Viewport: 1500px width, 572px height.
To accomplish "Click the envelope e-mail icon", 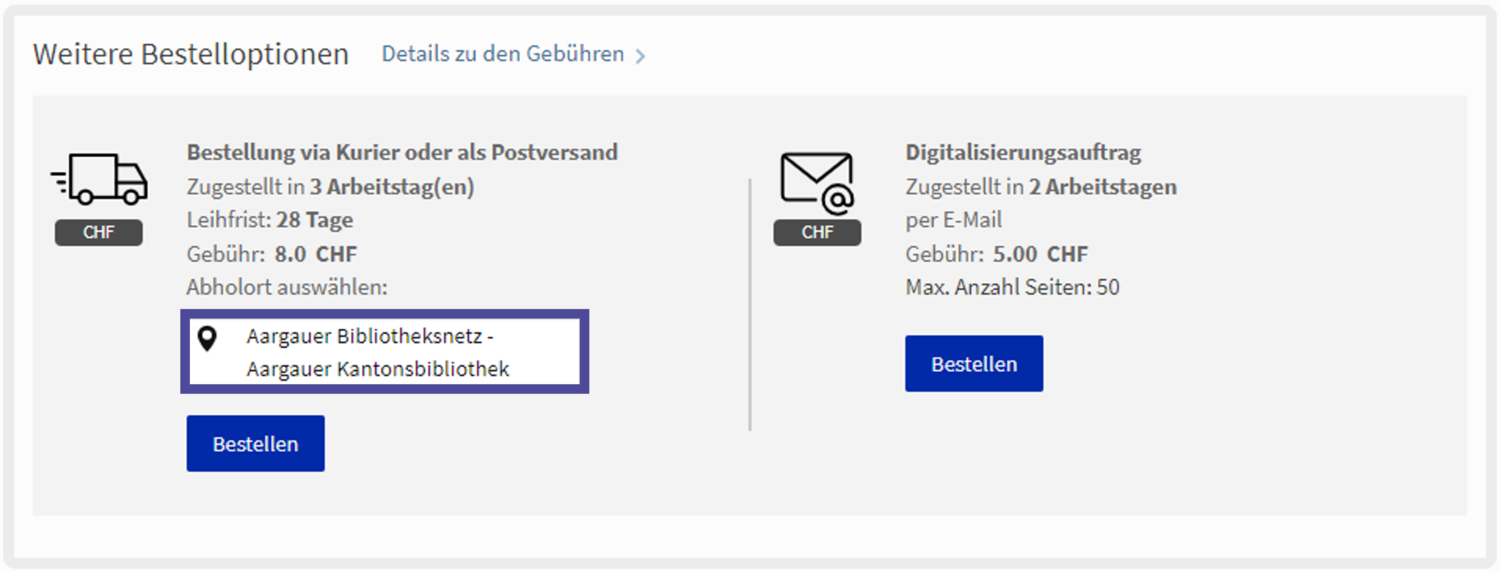I will tap(817, 183).
